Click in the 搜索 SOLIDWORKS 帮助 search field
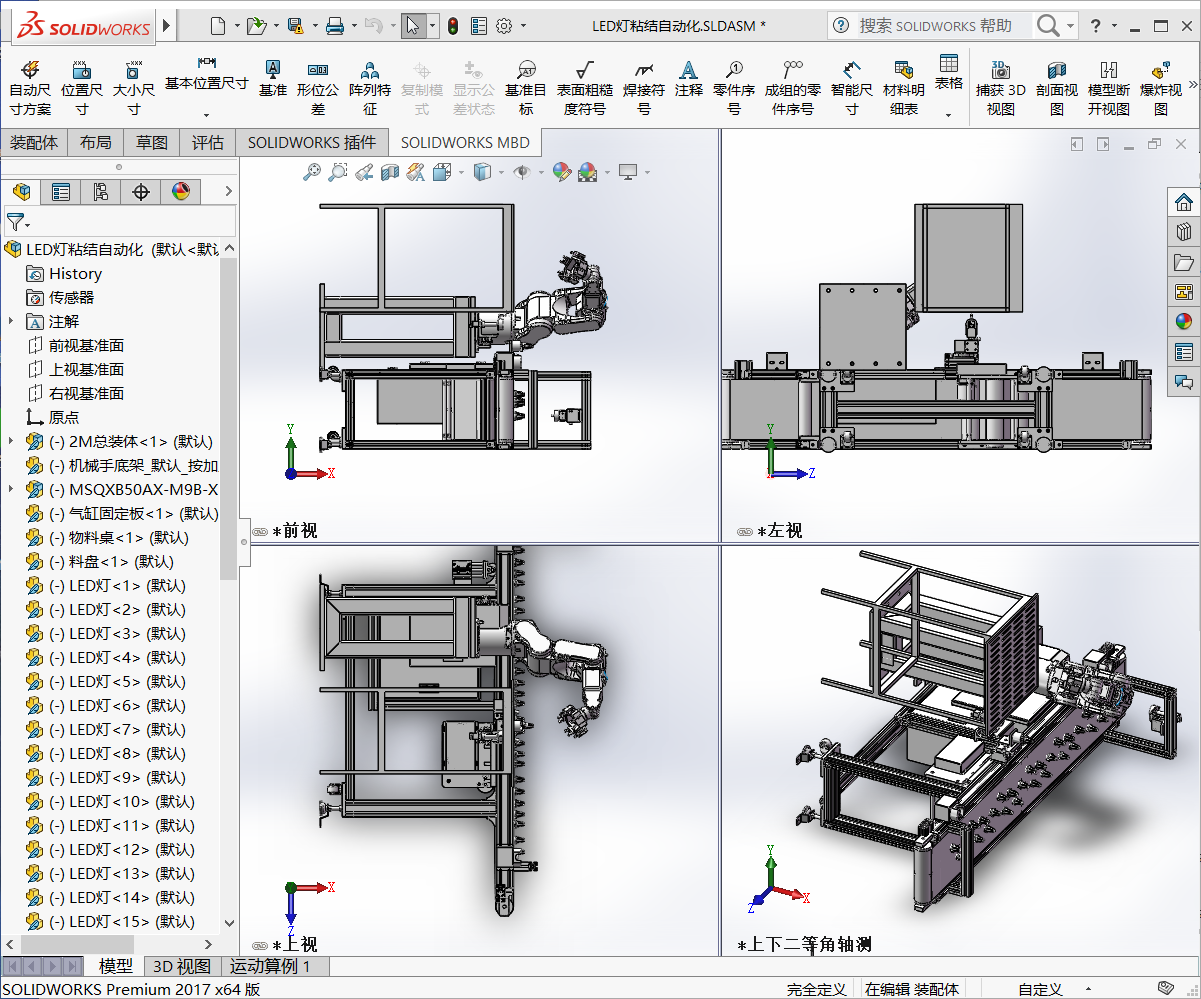 (944, 26)
